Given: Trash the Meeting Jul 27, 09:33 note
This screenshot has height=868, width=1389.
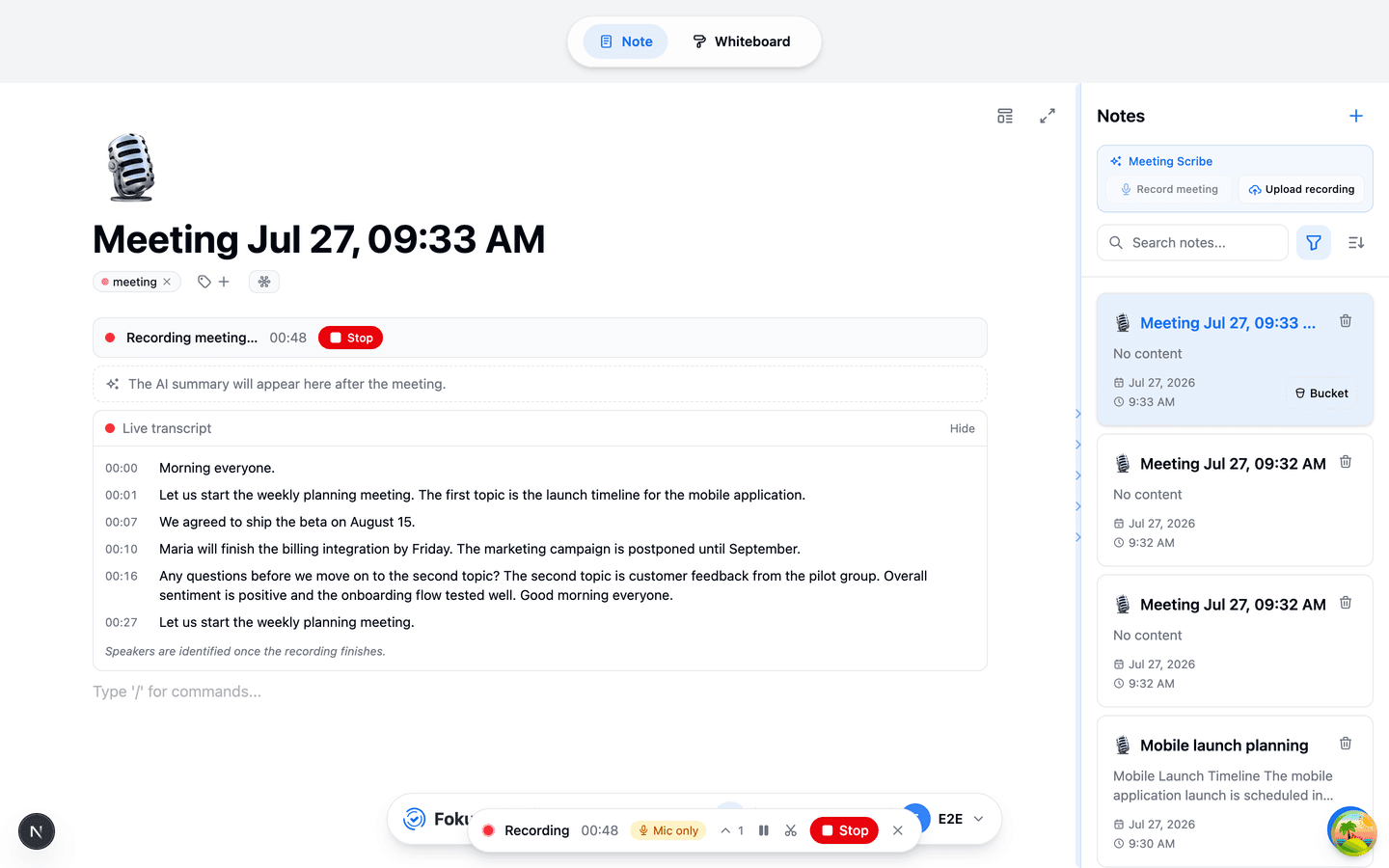Looking at the screenshot, I should [x=1345, y=321].
